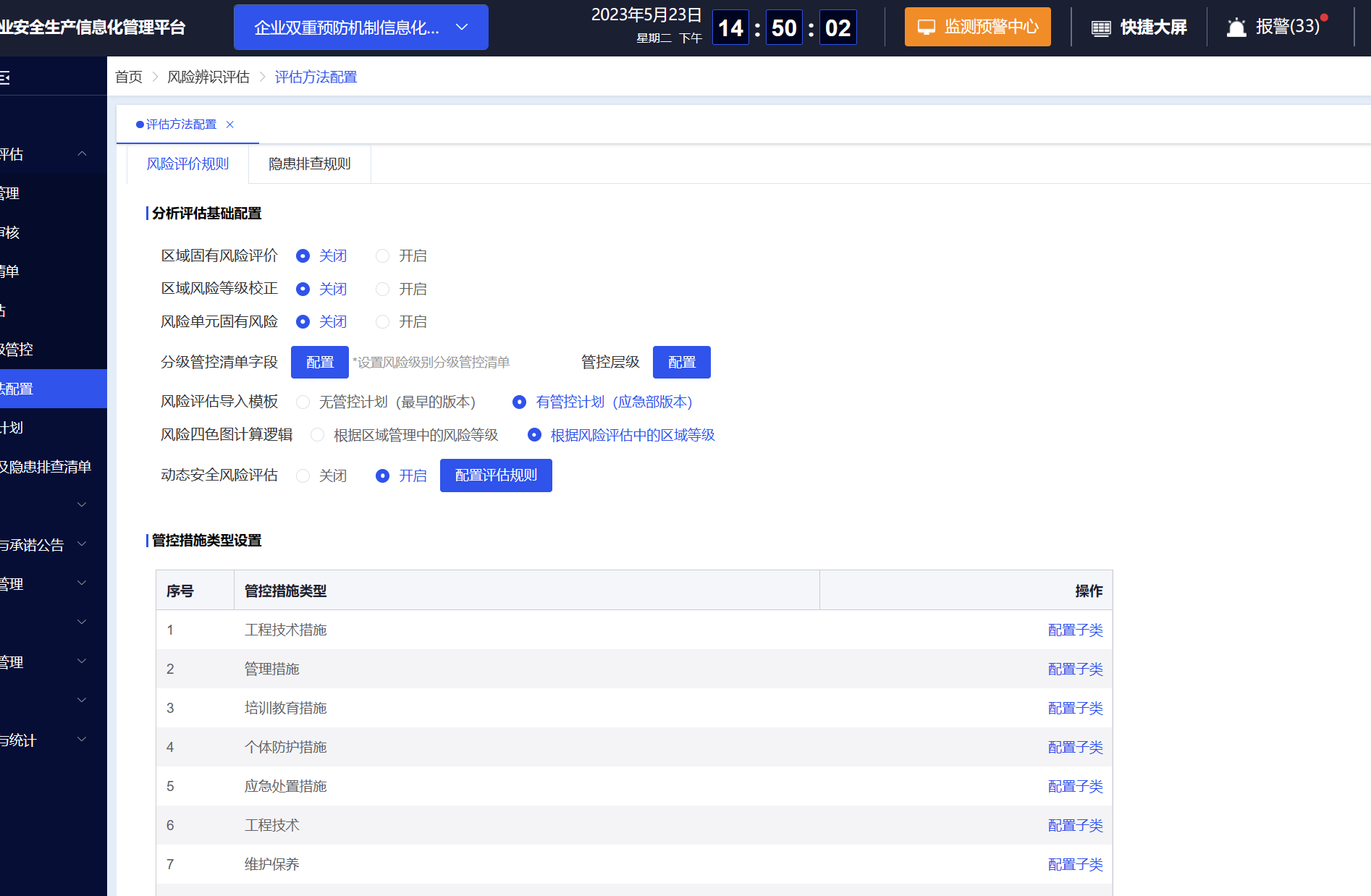Click the 快捷大屏 screen icon
This screenshot has height=896, width=1371.
(1101, 28)
